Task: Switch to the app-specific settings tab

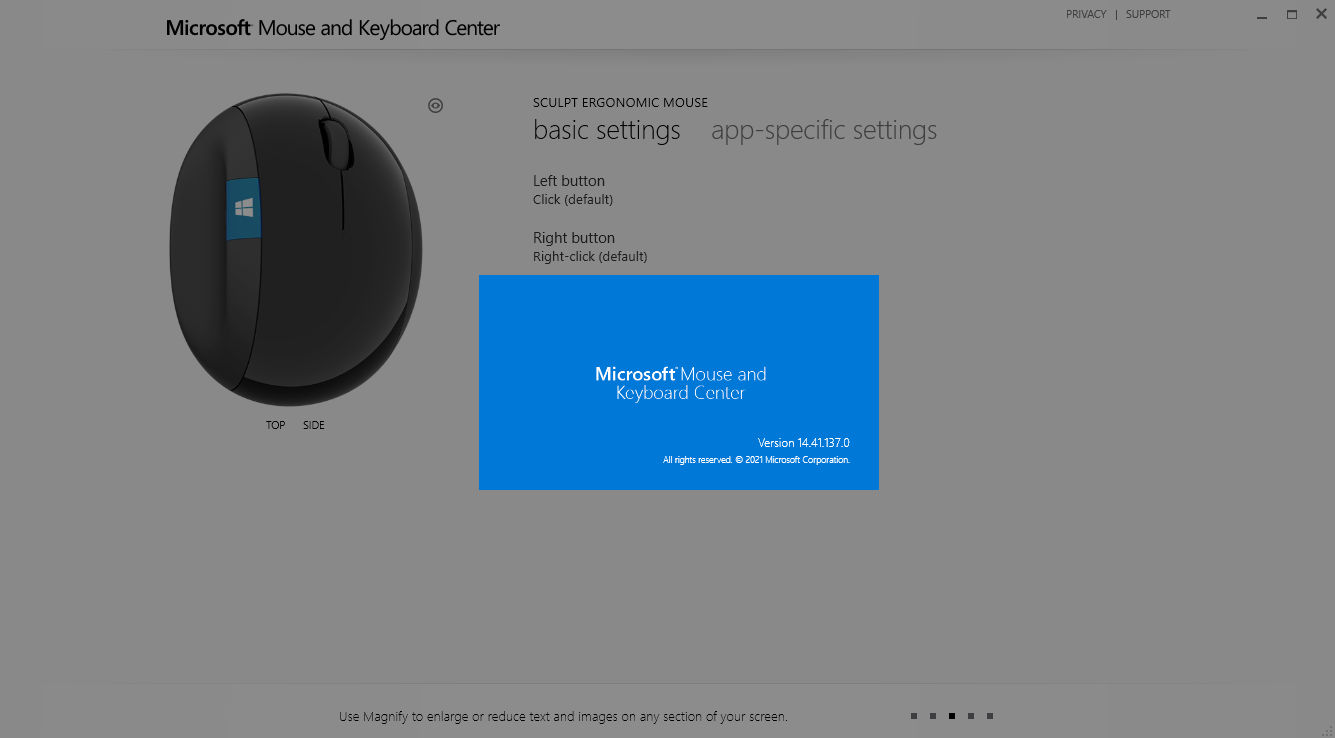Action: point(824,130)
